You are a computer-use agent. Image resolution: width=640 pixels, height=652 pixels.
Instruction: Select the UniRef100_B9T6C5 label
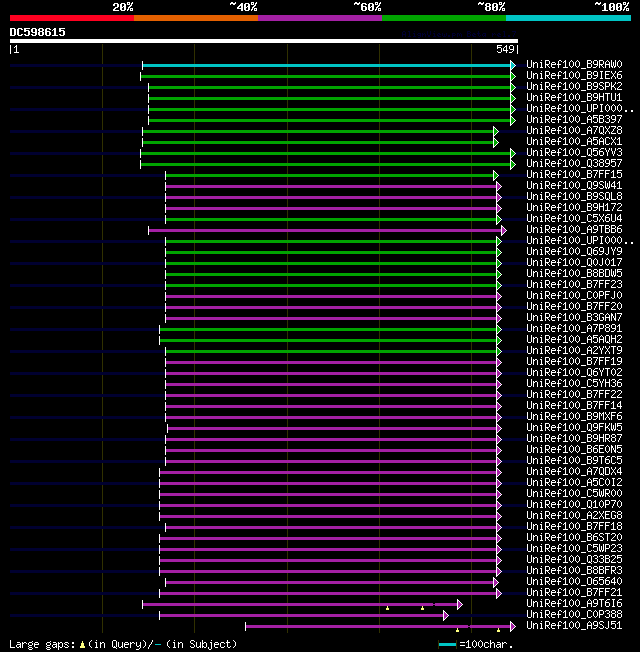574,460
